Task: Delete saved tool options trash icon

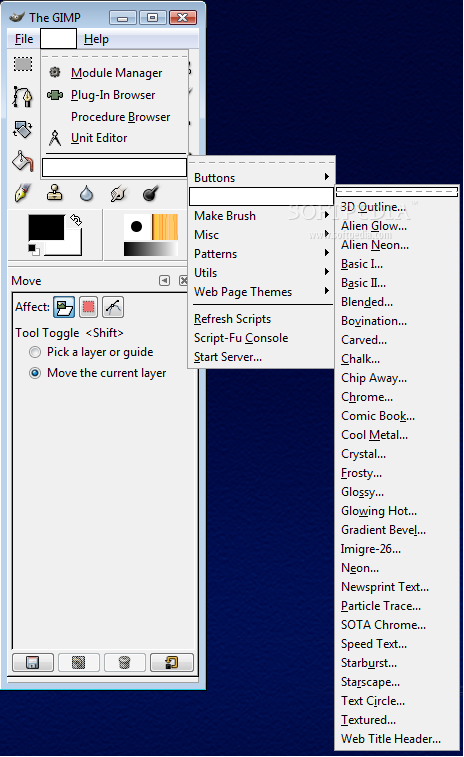Action: pyautogui.click(x=125, y=662)
